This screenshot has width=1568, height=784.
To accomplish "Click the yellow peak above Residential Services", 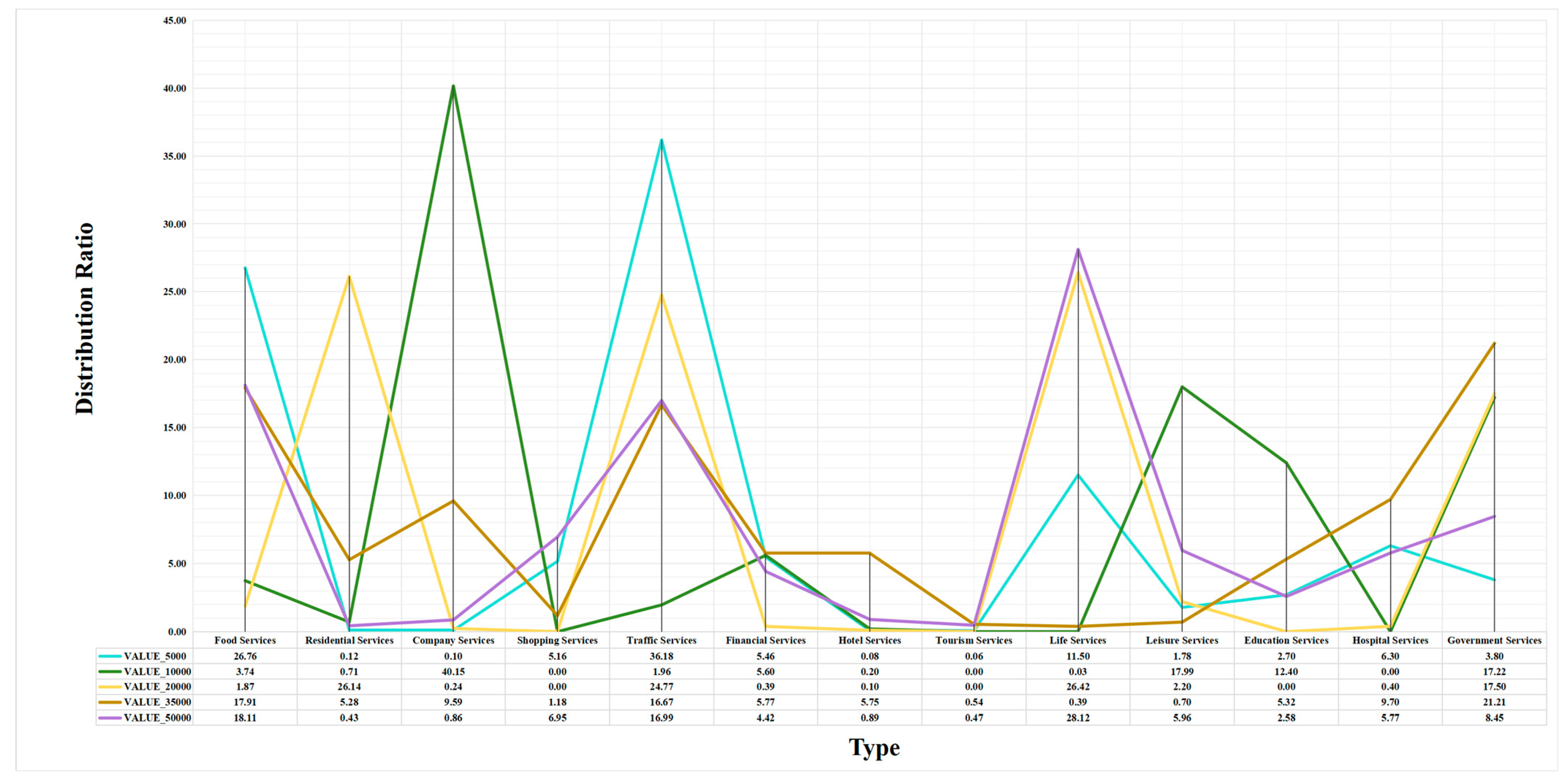I will 349,277.
